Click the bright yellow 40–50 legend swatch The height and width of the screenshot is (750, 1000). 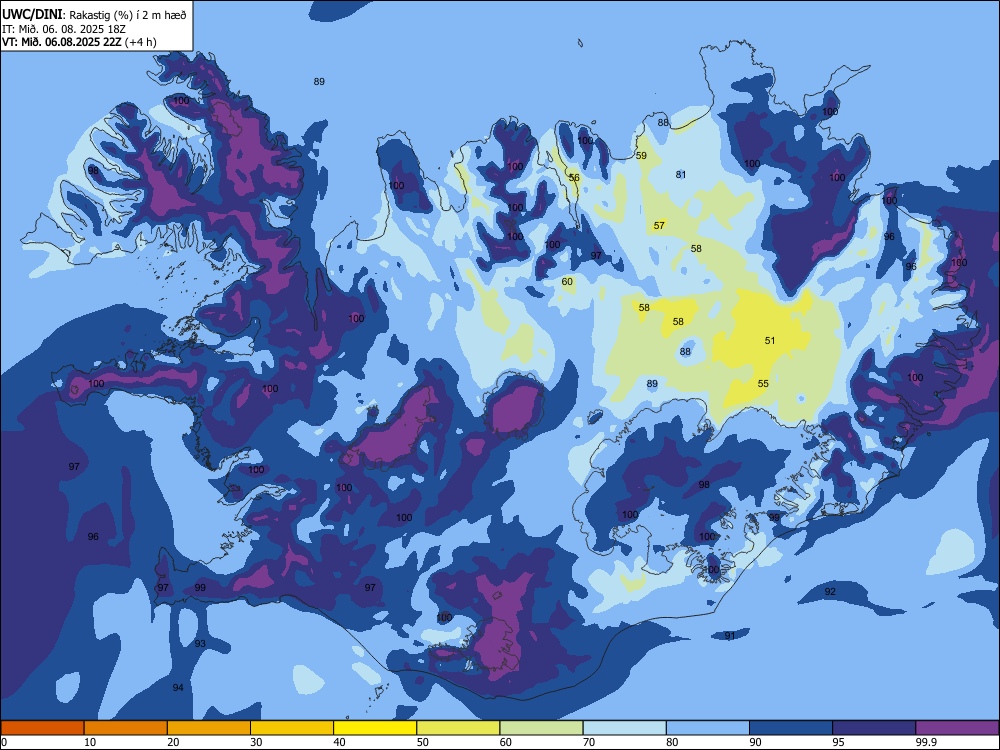375,728
